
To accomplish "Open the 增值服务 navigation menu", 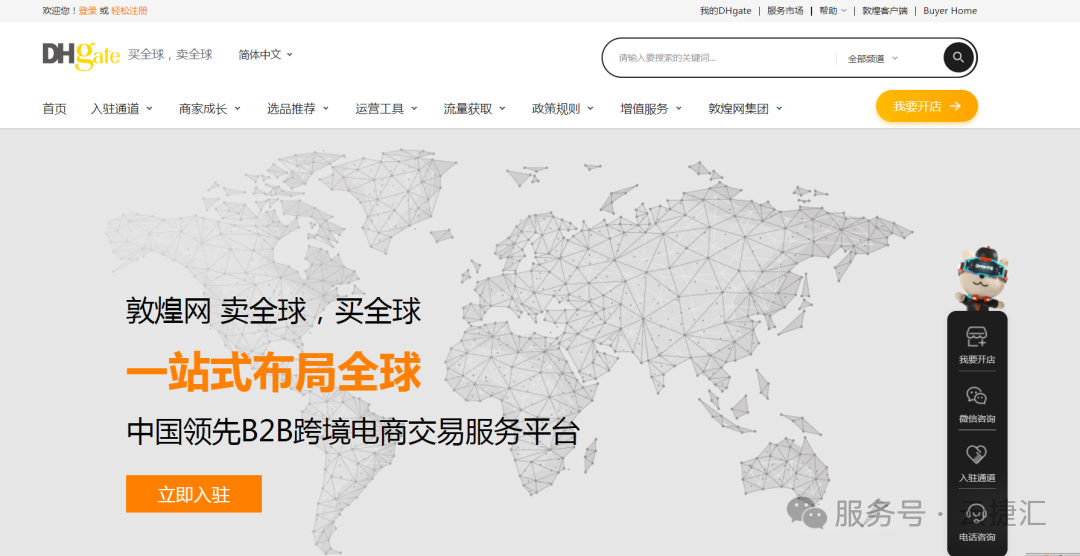I will [x=650, y=109].
